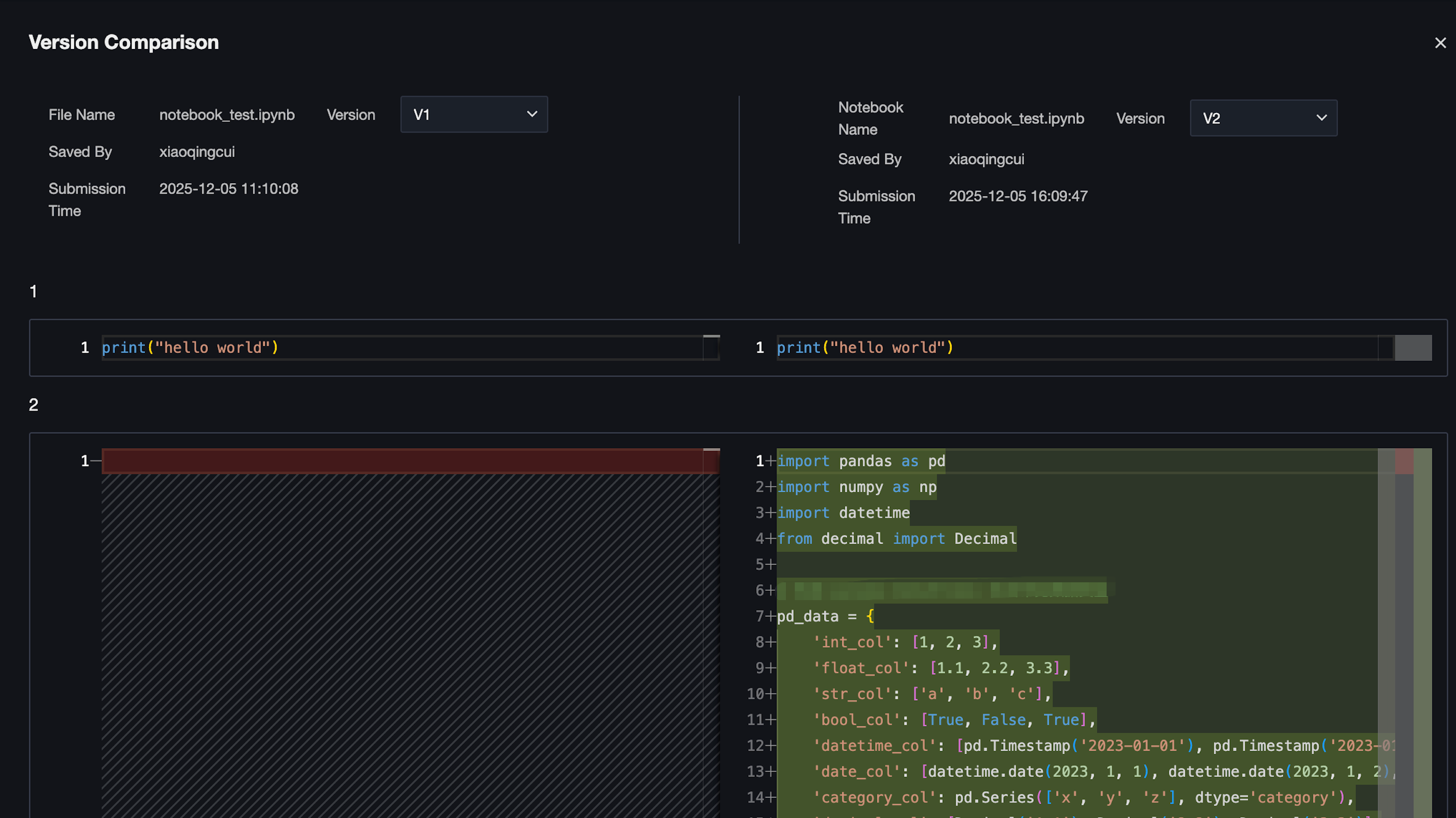
Task: Click the left cell 1 print statement
Action: (190, 347)
